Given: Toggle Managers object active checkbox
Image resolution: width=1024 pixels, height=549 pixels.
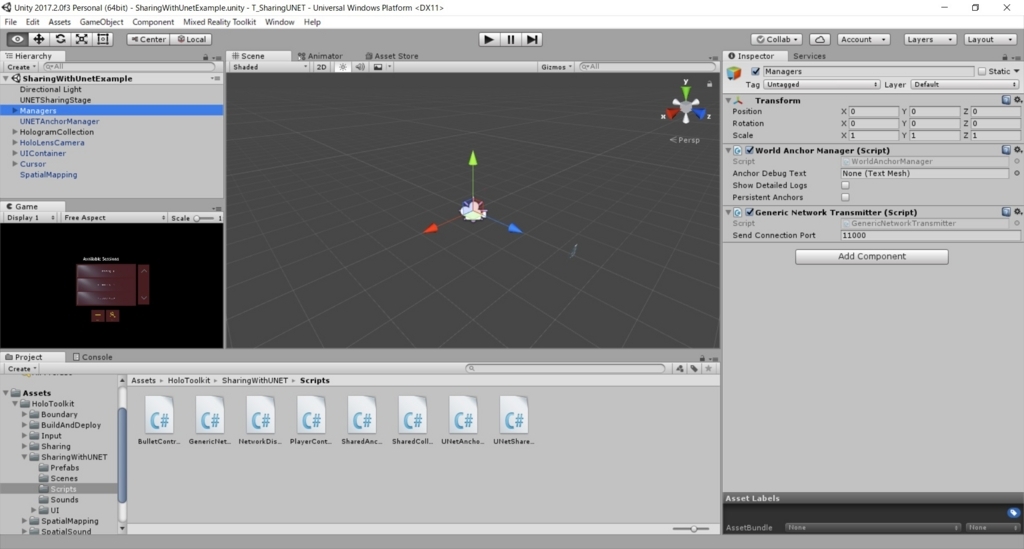Looking at the screenshot, I should 756,71.
